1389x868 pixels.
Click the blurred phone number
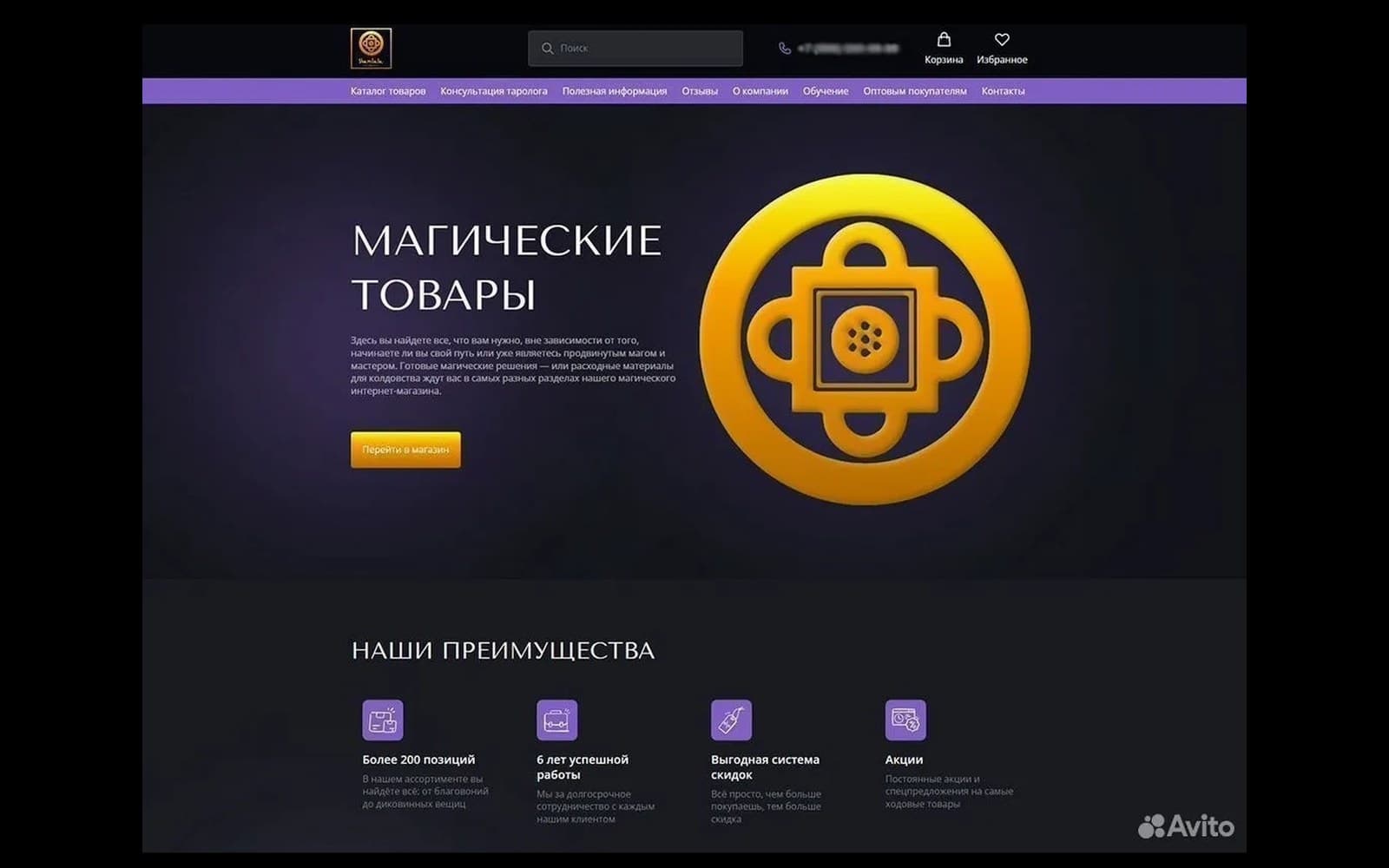[848, 49]
